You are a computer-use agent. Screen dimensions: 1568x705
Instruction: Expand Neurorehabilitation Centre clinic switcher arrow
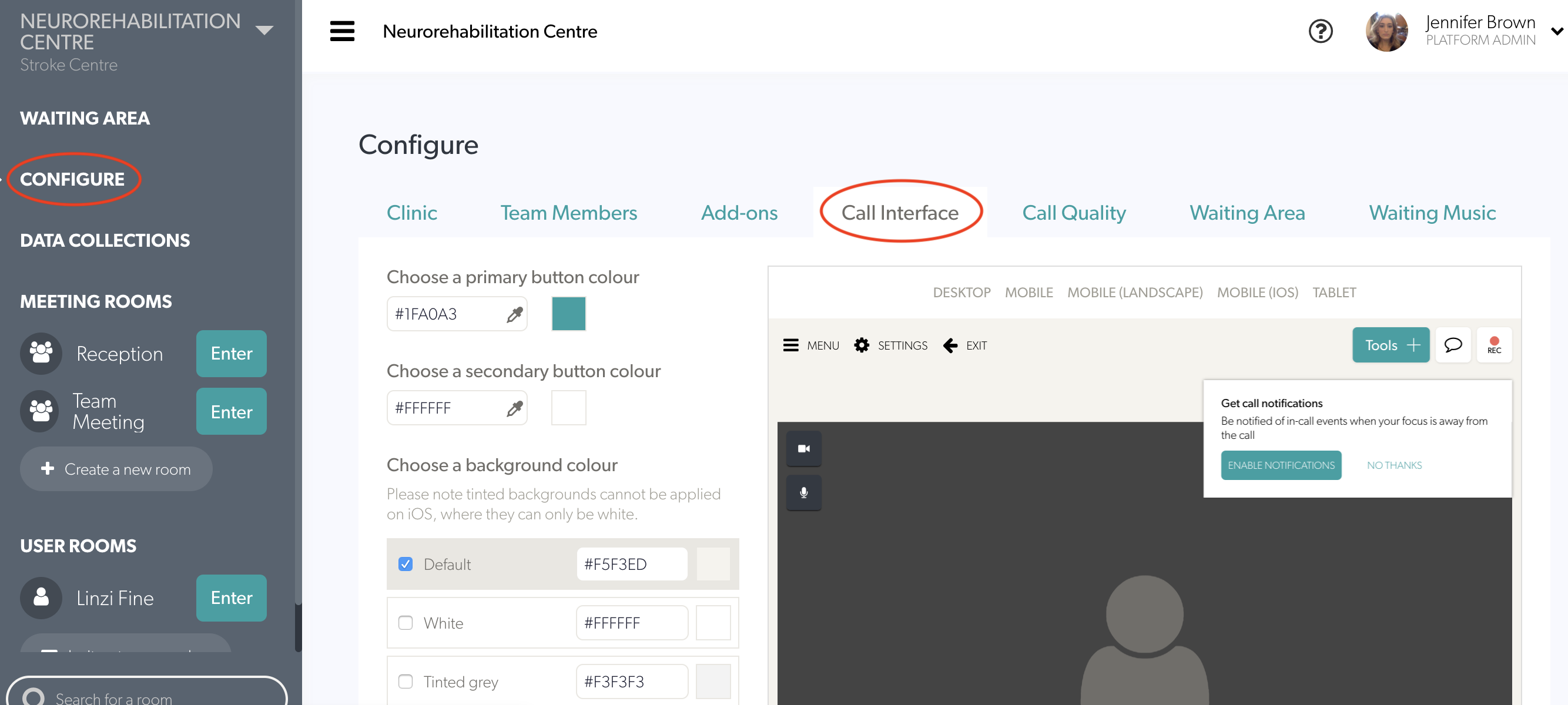264,30
